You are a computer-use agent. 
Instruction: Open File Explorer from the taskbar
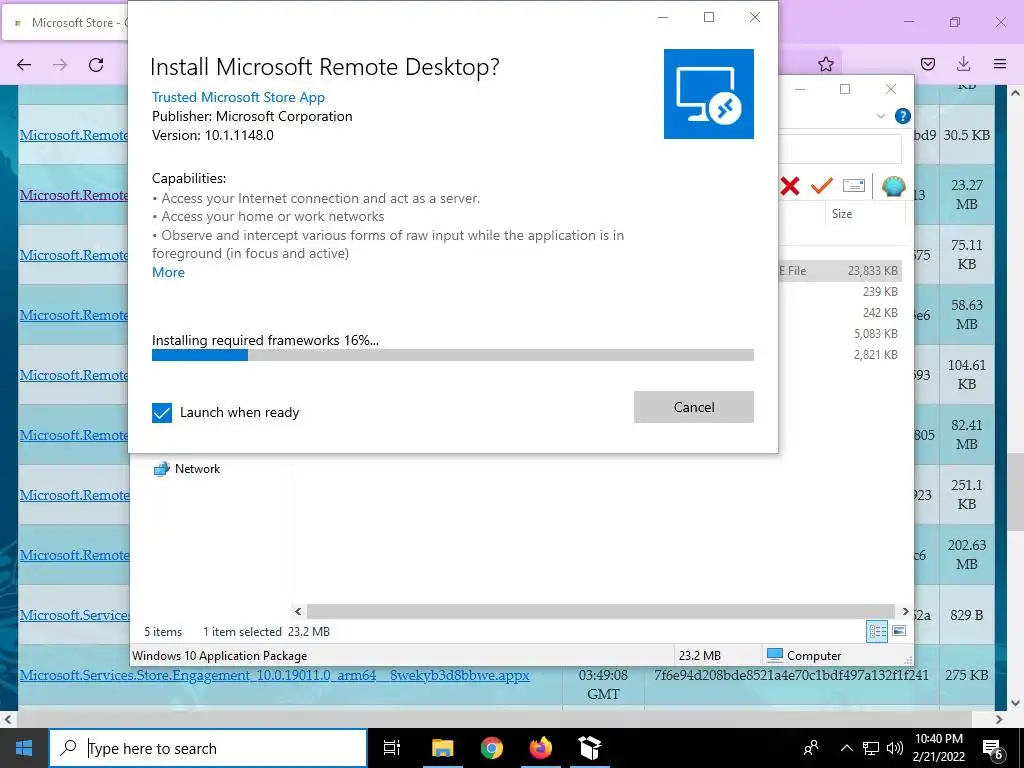(x=442, y=748)
